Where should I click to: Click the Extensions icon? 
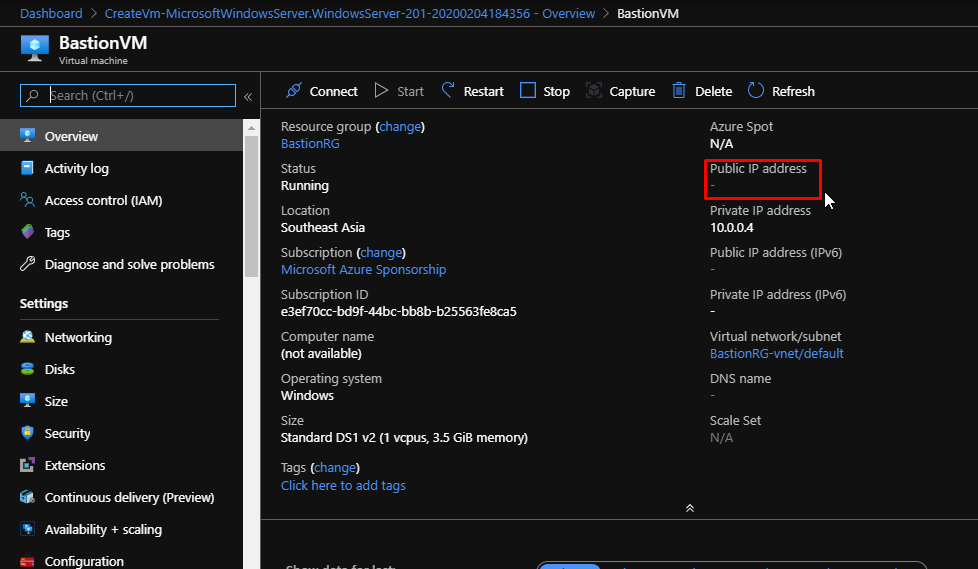27,465
